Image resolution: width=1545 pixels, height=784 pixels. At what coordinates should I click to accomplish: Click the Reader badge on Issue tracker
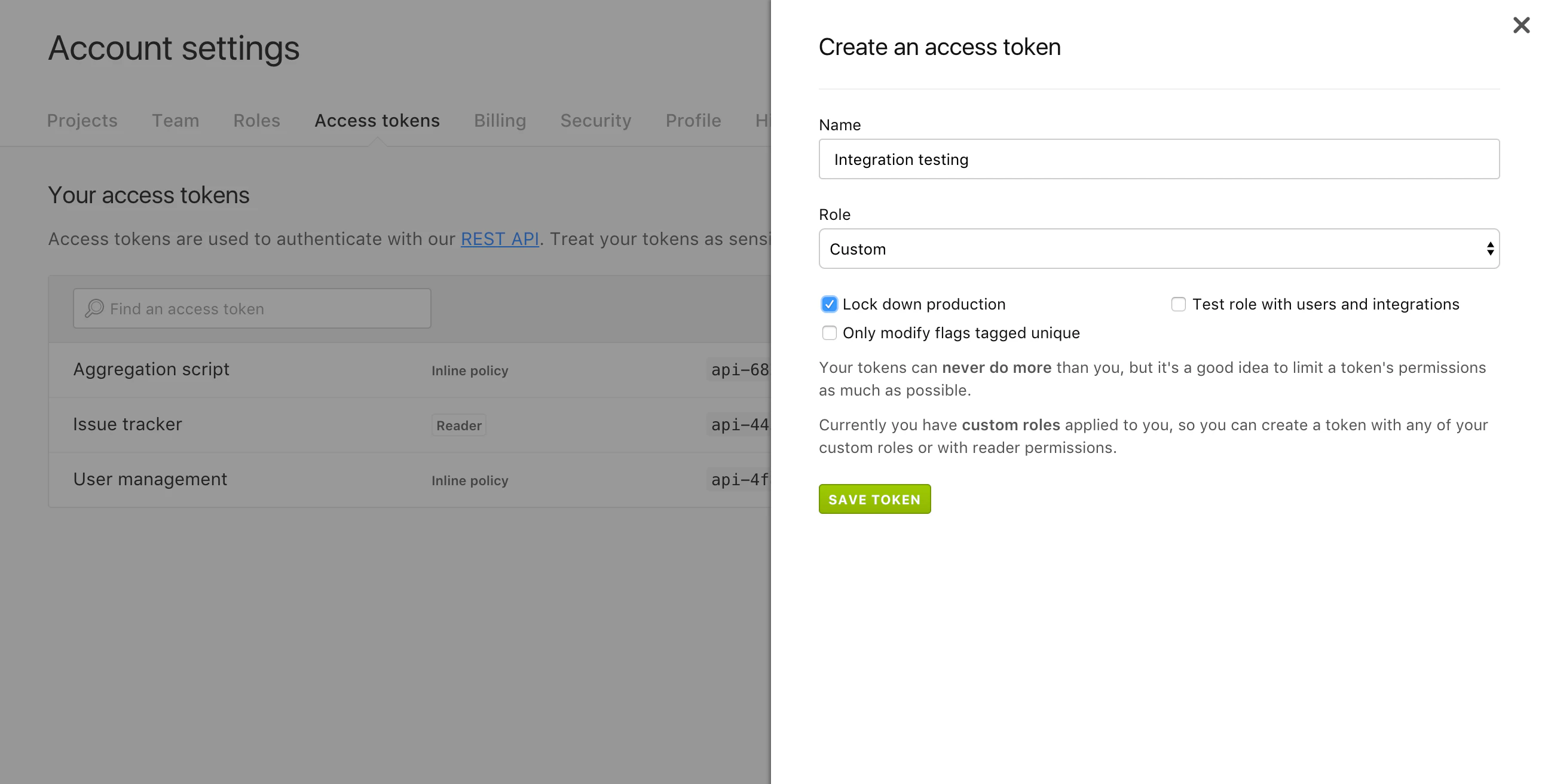pos(458,425)
